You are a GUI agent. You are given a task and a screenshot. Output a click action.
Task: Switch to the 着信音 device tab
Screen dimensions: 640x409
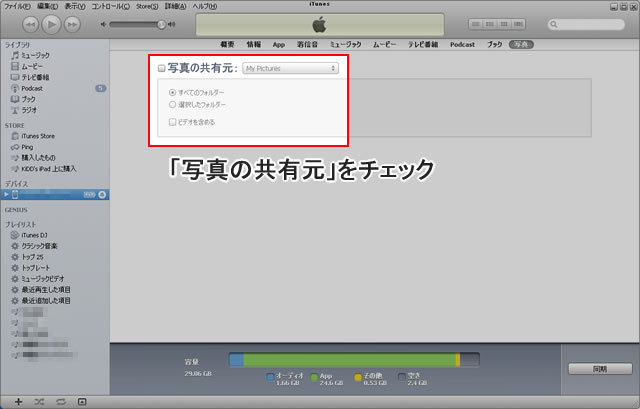(x=307, y=44)
